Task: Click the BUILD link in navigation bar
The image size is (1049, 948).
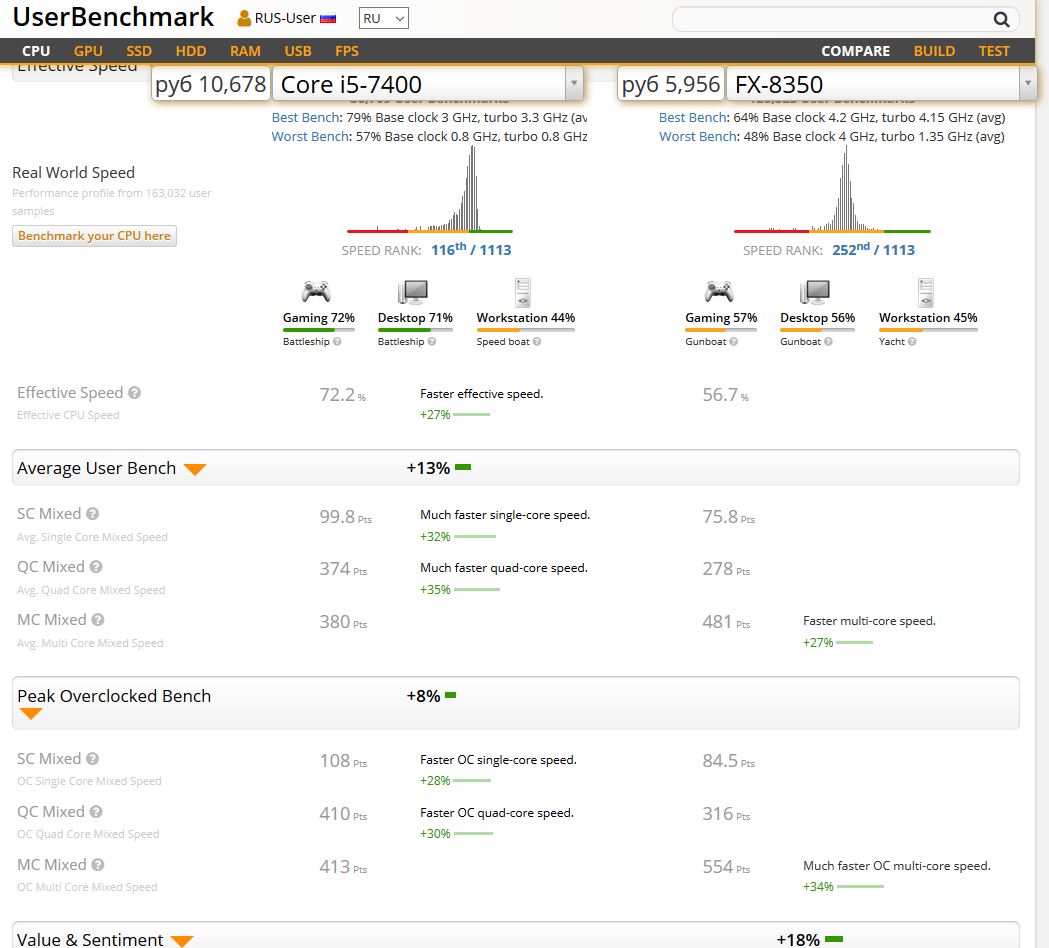Action: pos(934,51)
